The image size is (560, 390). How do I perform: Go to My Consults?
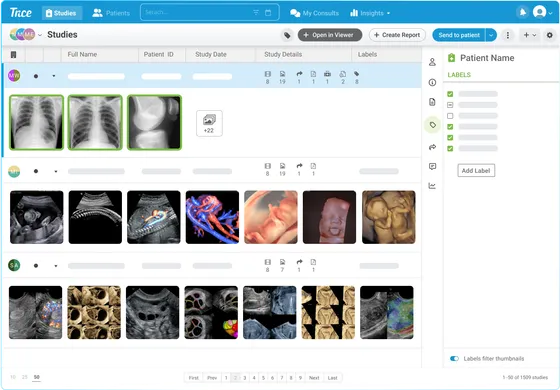click(x=314, y=13)
